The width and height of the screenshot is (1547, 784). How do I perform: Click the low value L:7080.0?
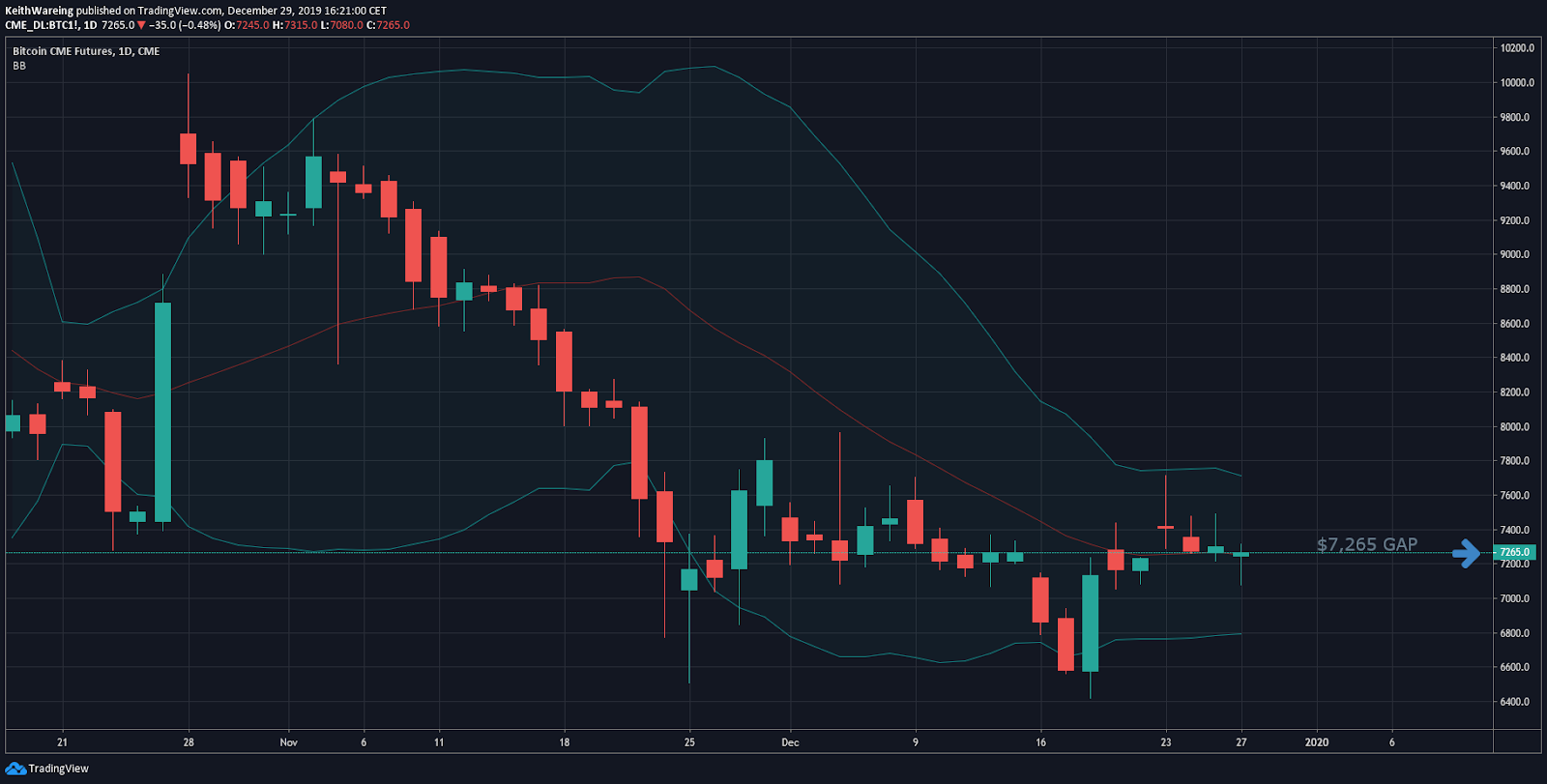[x=342, y=25]
